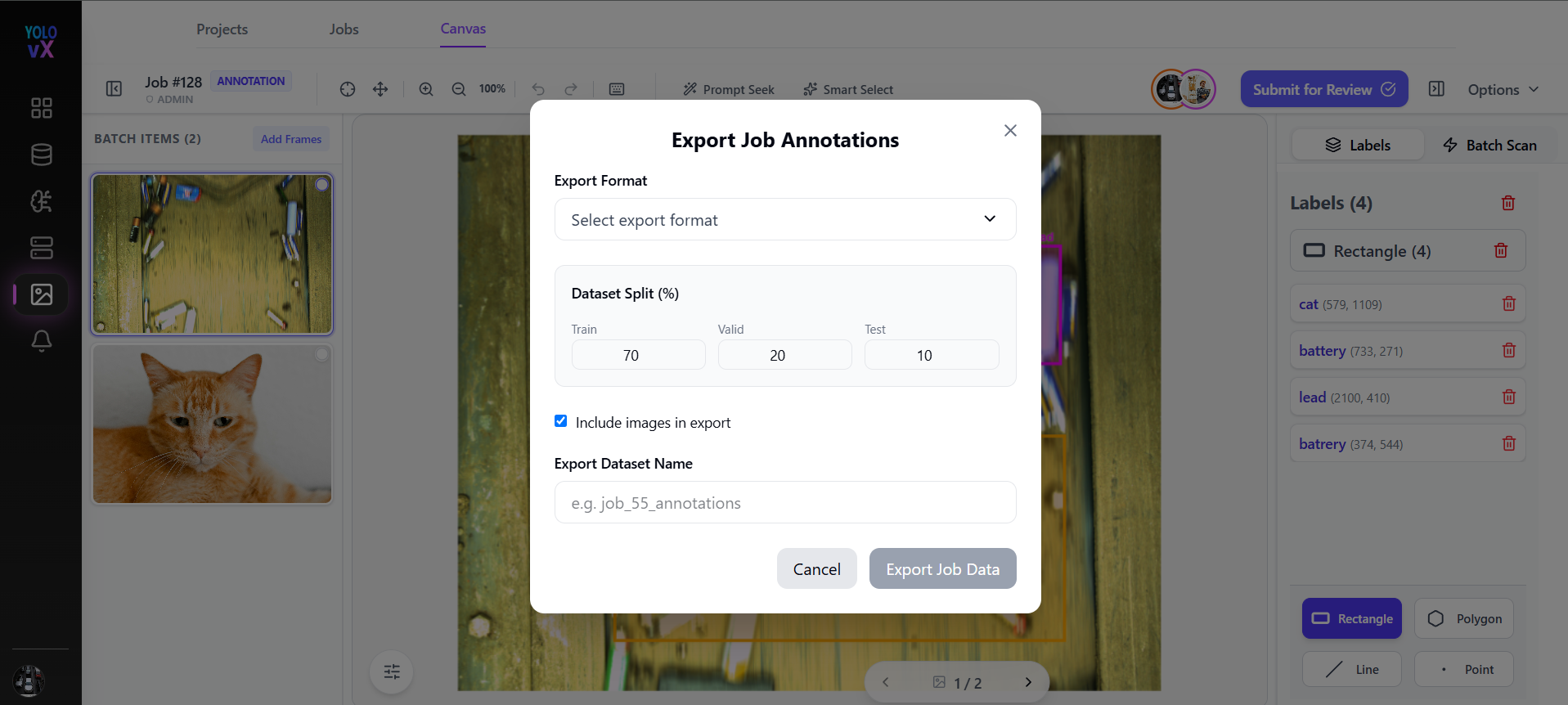1568x705 pixels.
Task: Toggle selection circle on cat thumbnail
Action: click(322, 354)
